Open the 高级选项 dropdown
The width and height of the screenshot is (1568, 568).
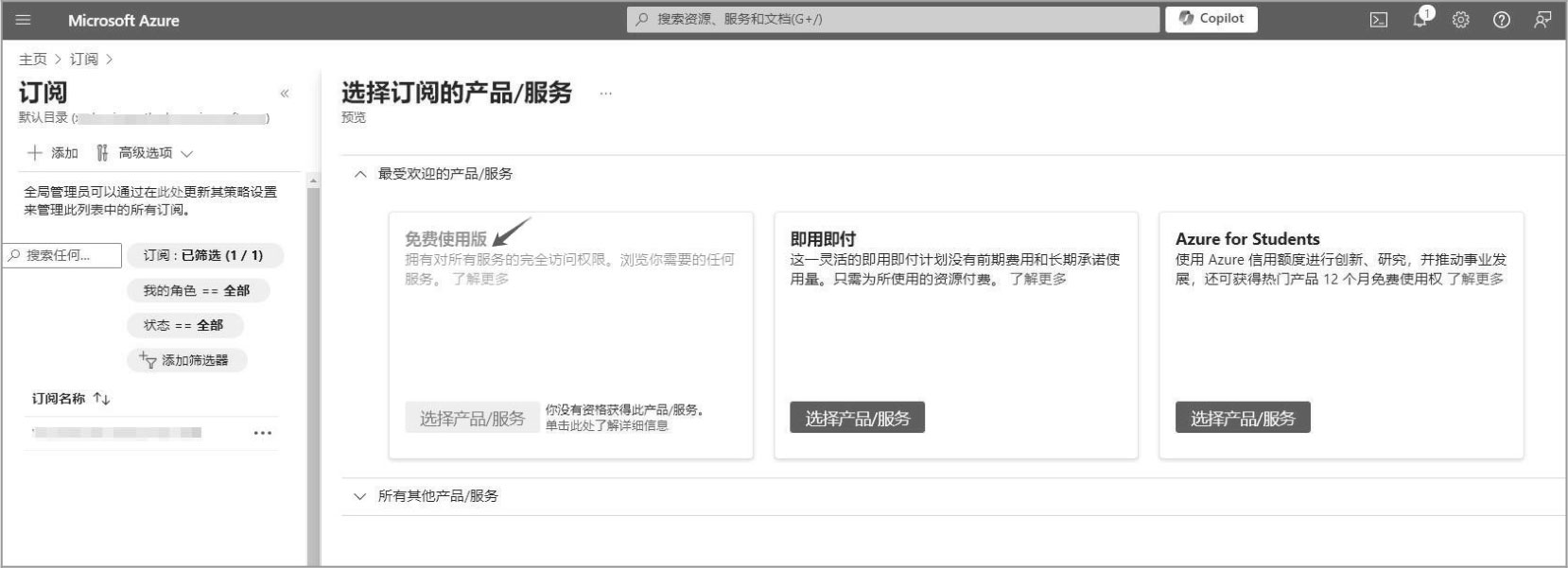click(145, 153)
